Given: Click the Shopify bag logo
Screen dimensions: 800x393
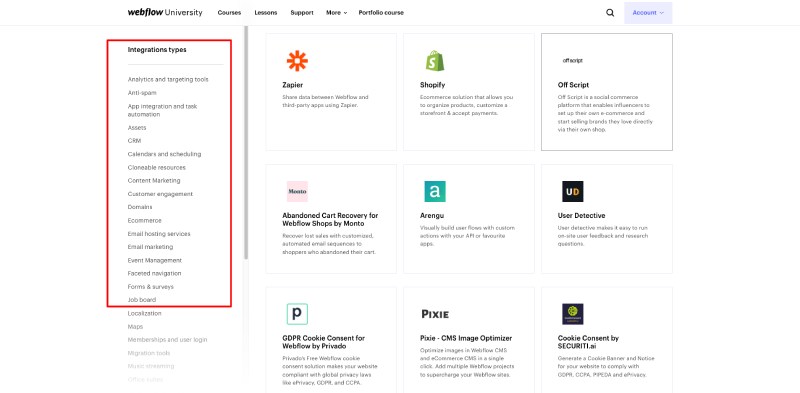Looking at the screenshot, I should pos(435,61).
